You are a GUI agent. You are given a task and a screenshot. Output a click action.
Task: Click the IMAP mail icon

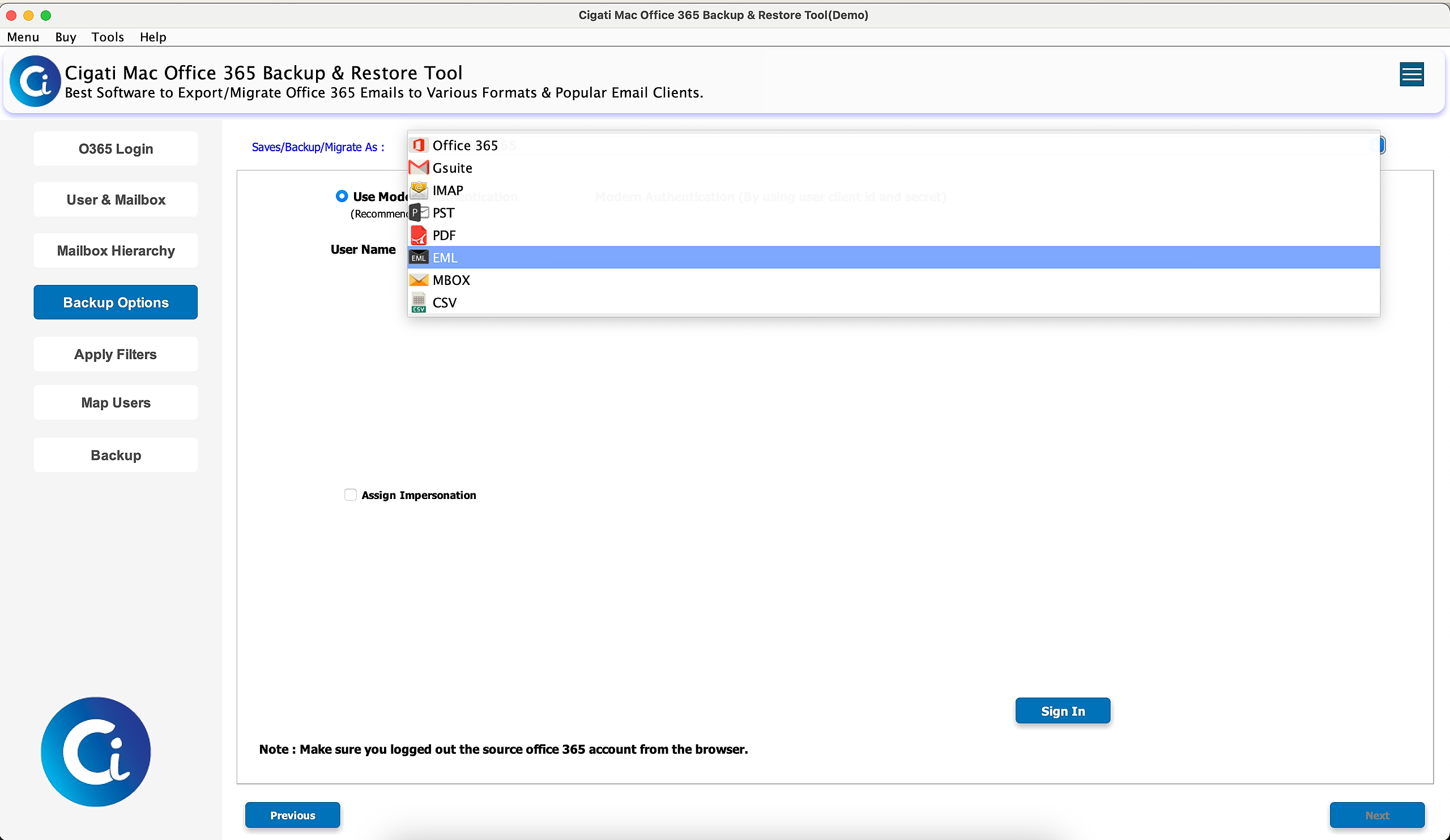419,190
